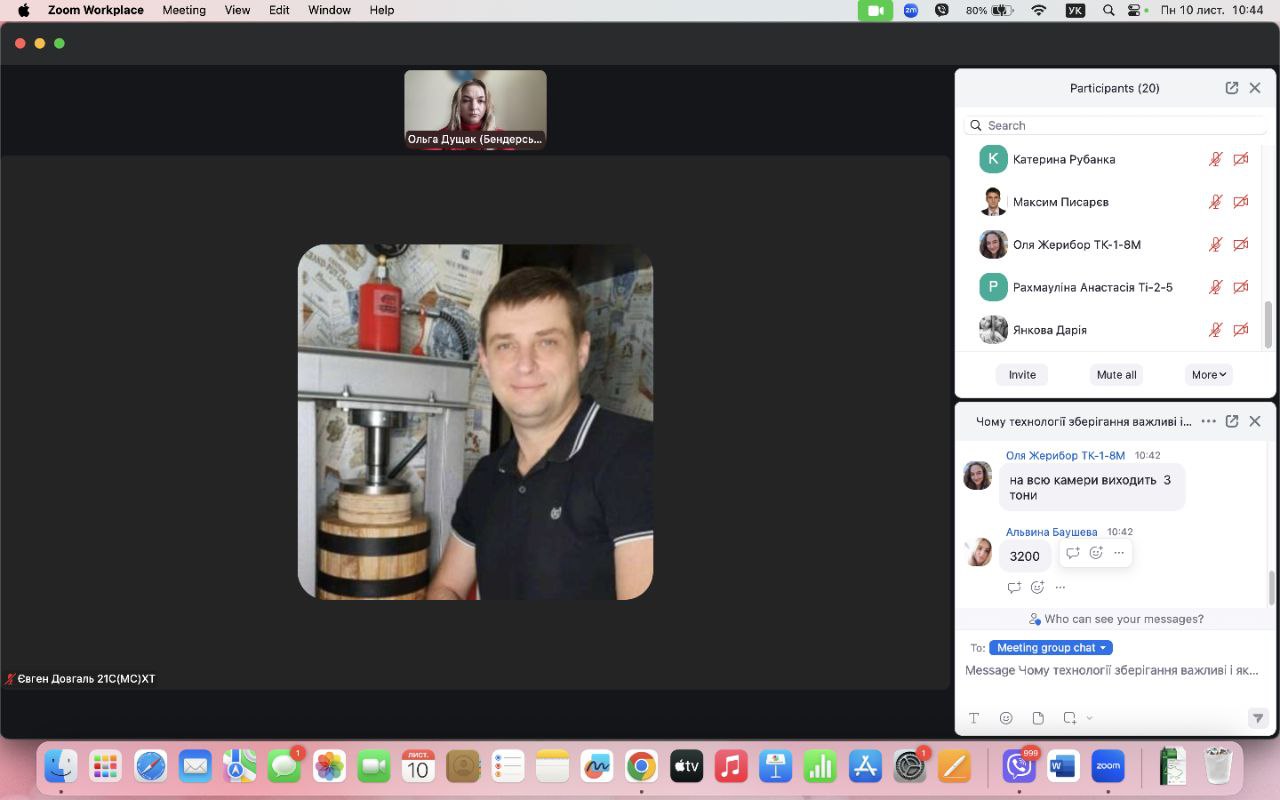The image size is (1280, 800).
Task: Open 'Who can see your messages?' link
Action: [x=1116, y=619]
